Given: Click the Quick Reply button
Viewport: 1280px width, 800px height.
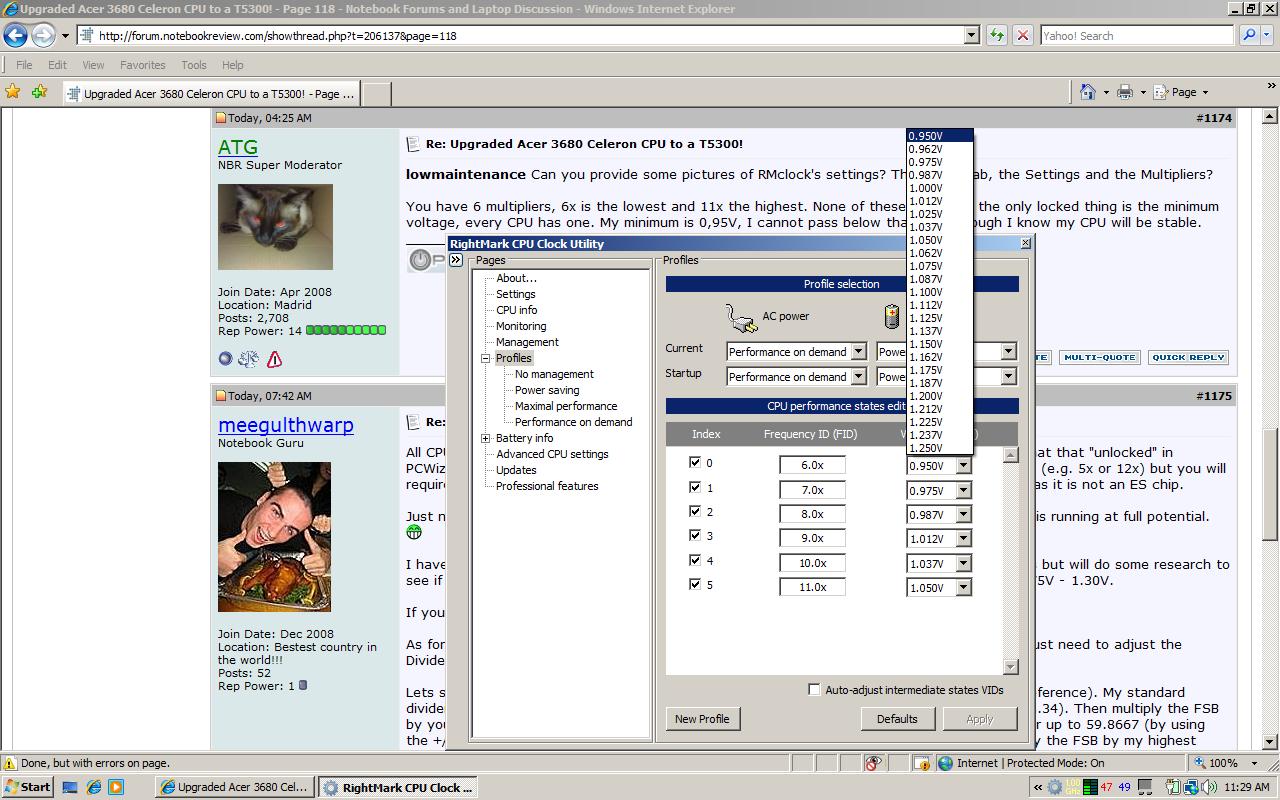Looking at the screenshot, I should 1188,357.
